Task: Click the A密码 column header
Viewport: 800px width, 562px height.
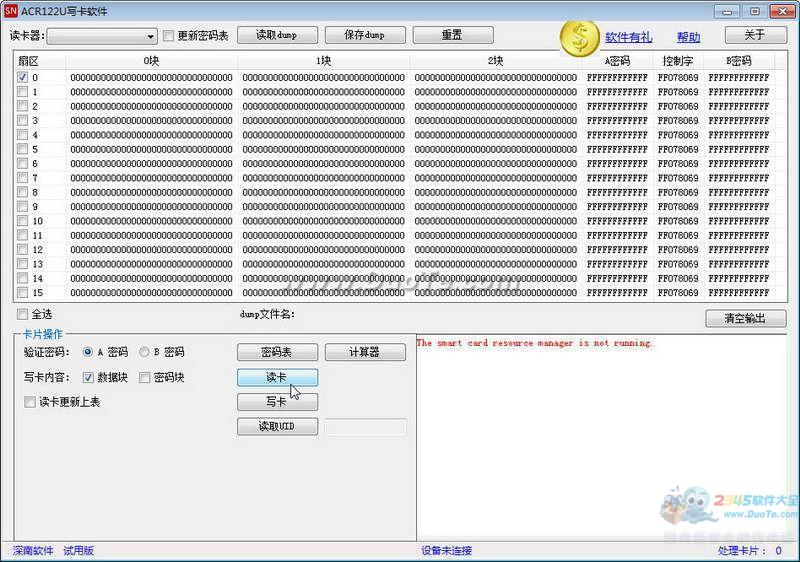Action: [x=617, y=61]
